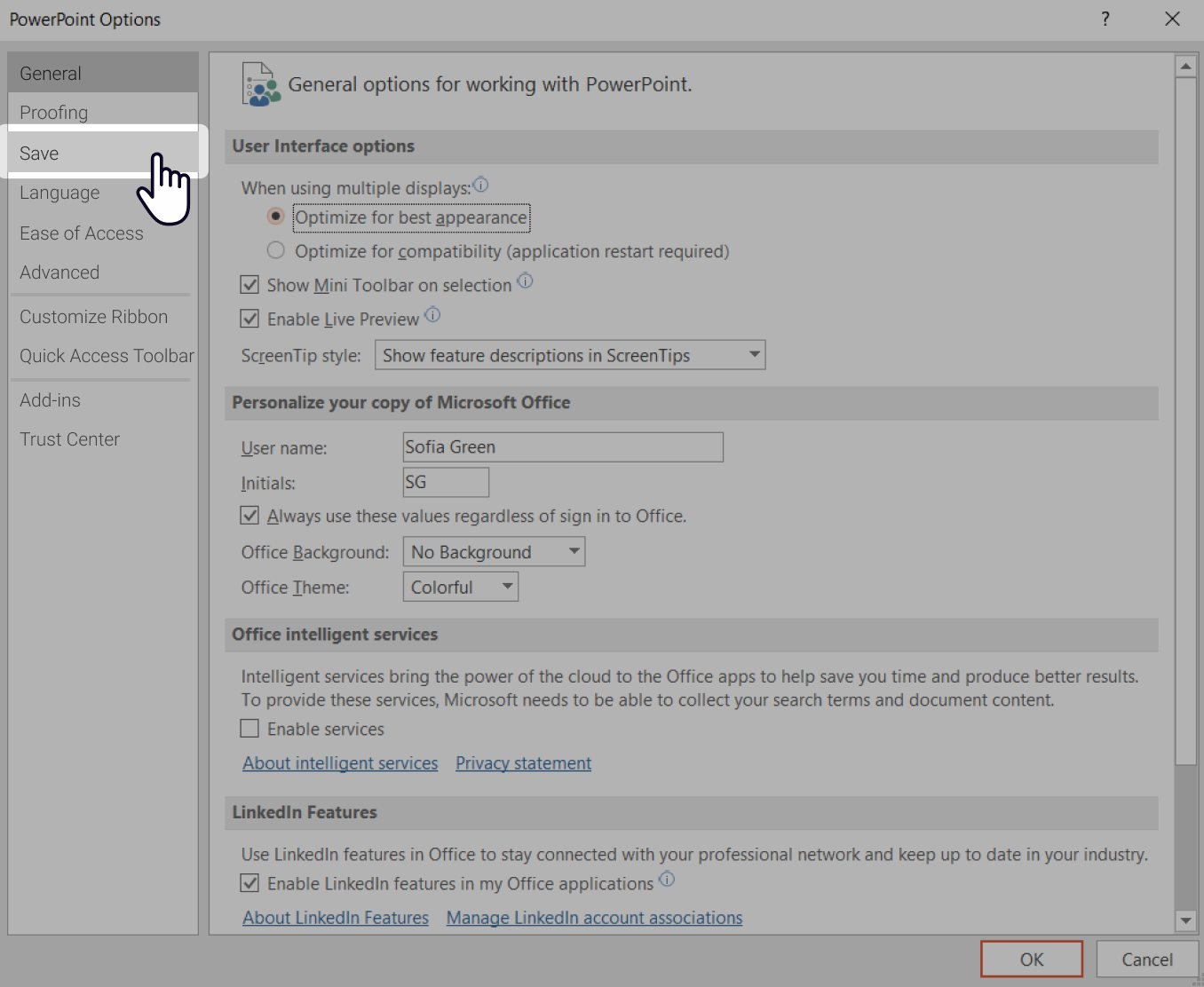Screen dimensions: 1204x987
Task: Open the ScreenTip style dropdown
Action: pos(570,355)
